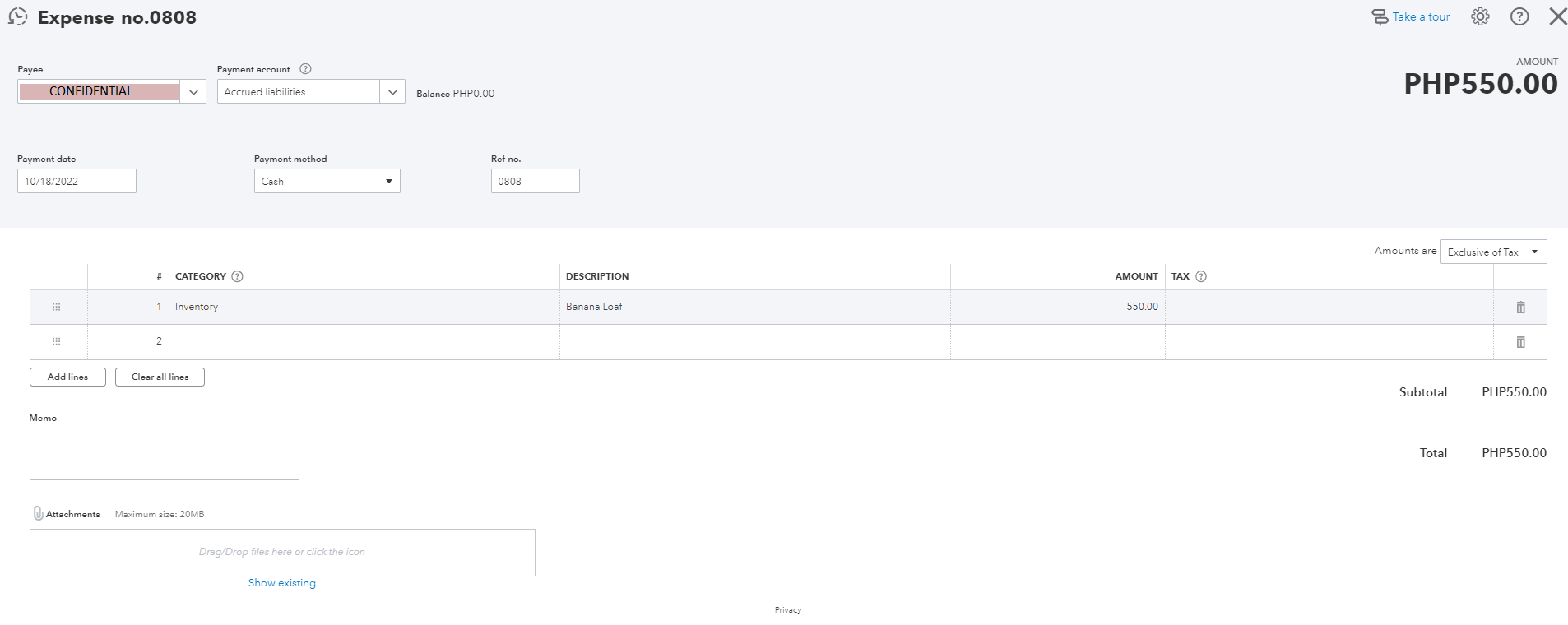The height and width of the screenshot is (625, 1568).
Task: Open the Privacy link
Action: (x=787, y=610)
